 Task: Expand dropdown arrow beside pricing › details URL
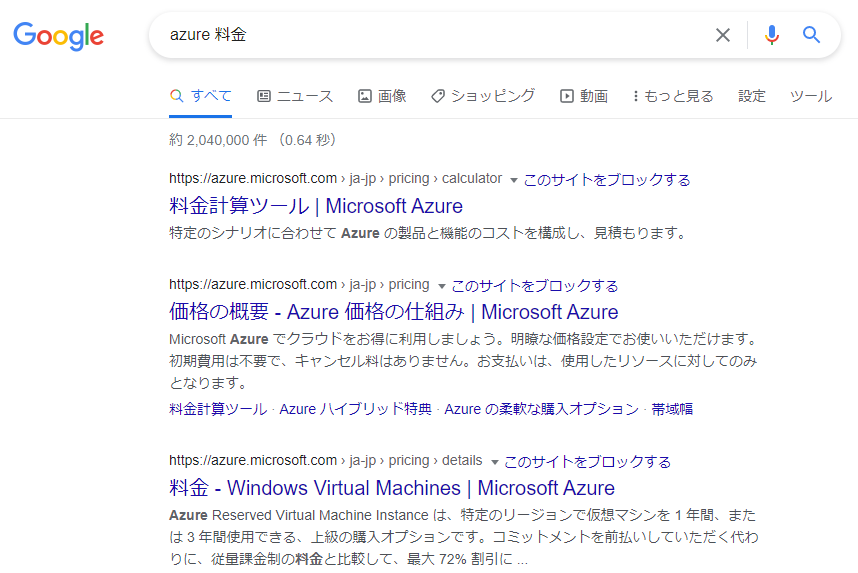494,462
